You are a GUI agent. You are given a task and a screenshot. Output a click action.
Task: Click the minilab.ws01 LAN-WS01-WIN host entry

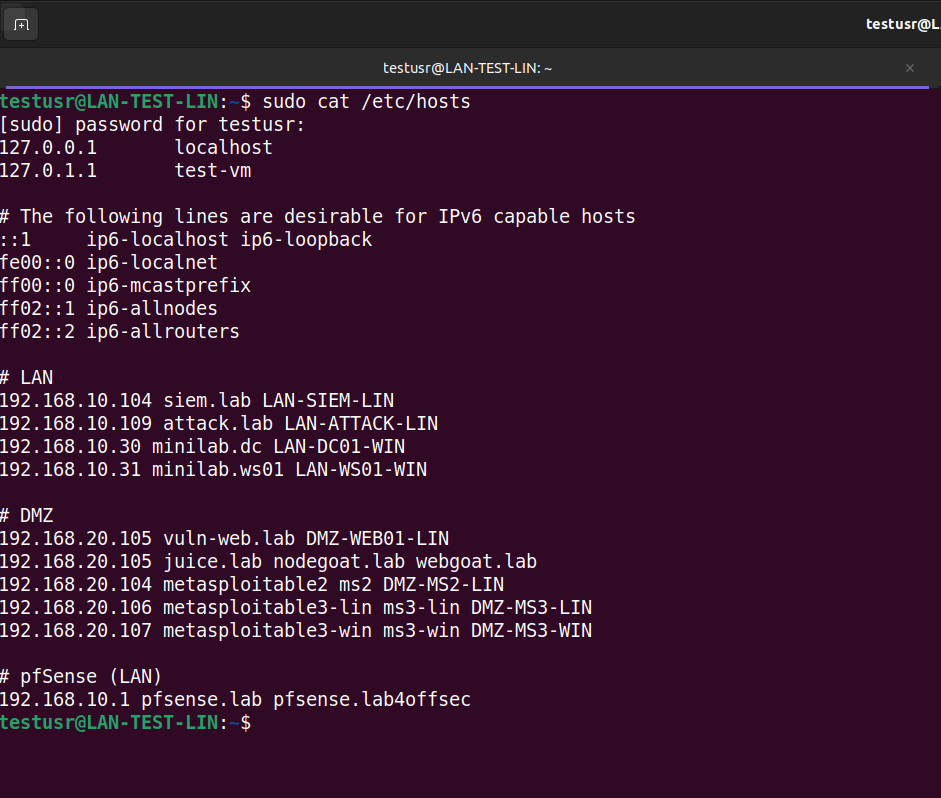214,469
